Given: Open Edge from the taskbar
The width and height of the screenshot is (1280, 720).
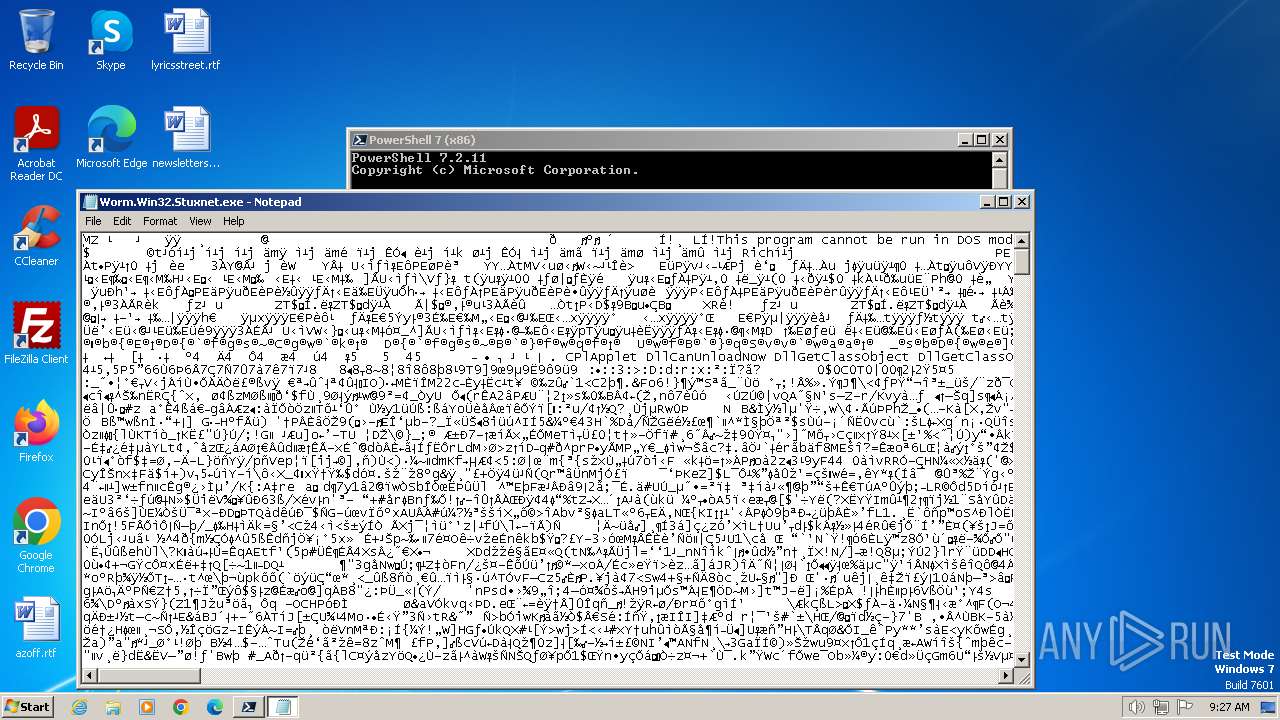Looking at the screenshot, I should click(214, 707).
